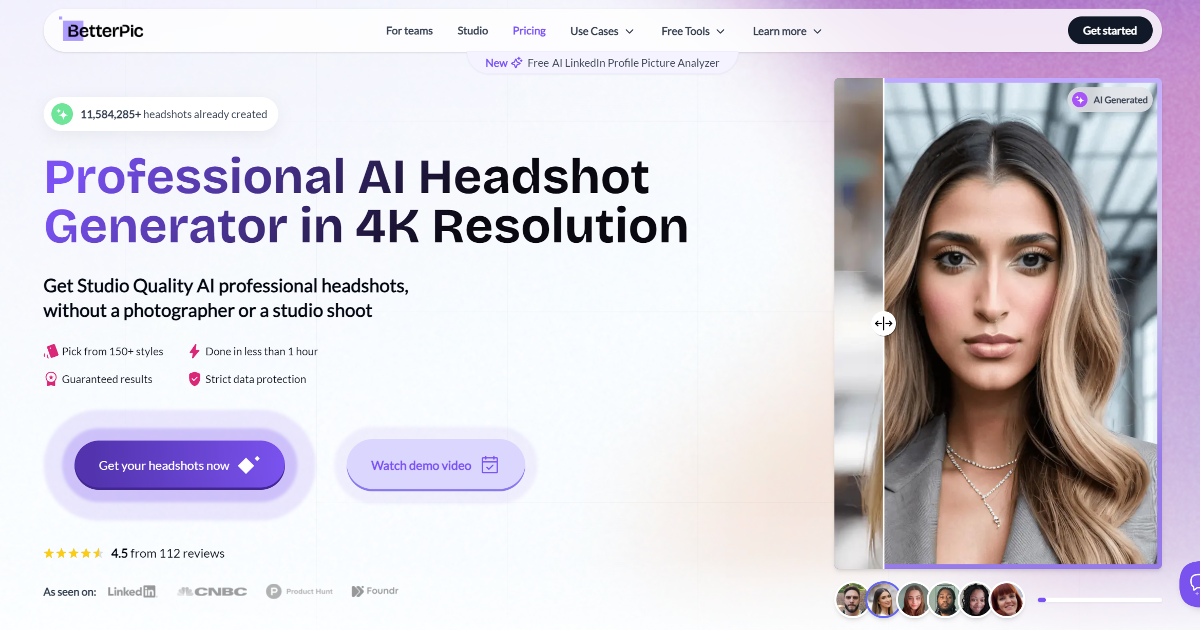Image resolution: width=1200 pixels, height=630 pixels.
Task: Expand the Use Cases dropdown
Action: point(602,31)
